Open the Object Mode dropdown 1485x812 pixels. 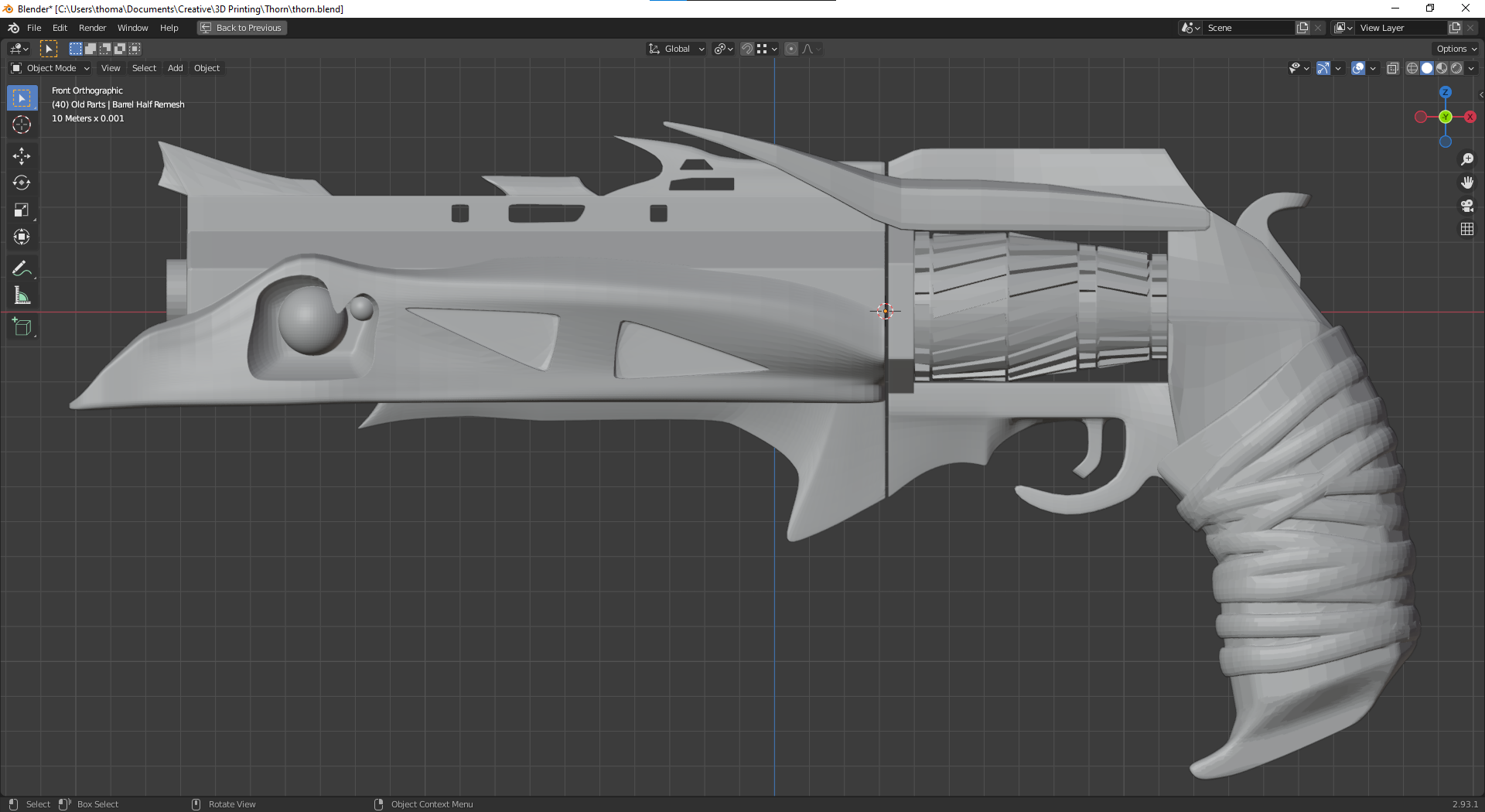(49, 68)
